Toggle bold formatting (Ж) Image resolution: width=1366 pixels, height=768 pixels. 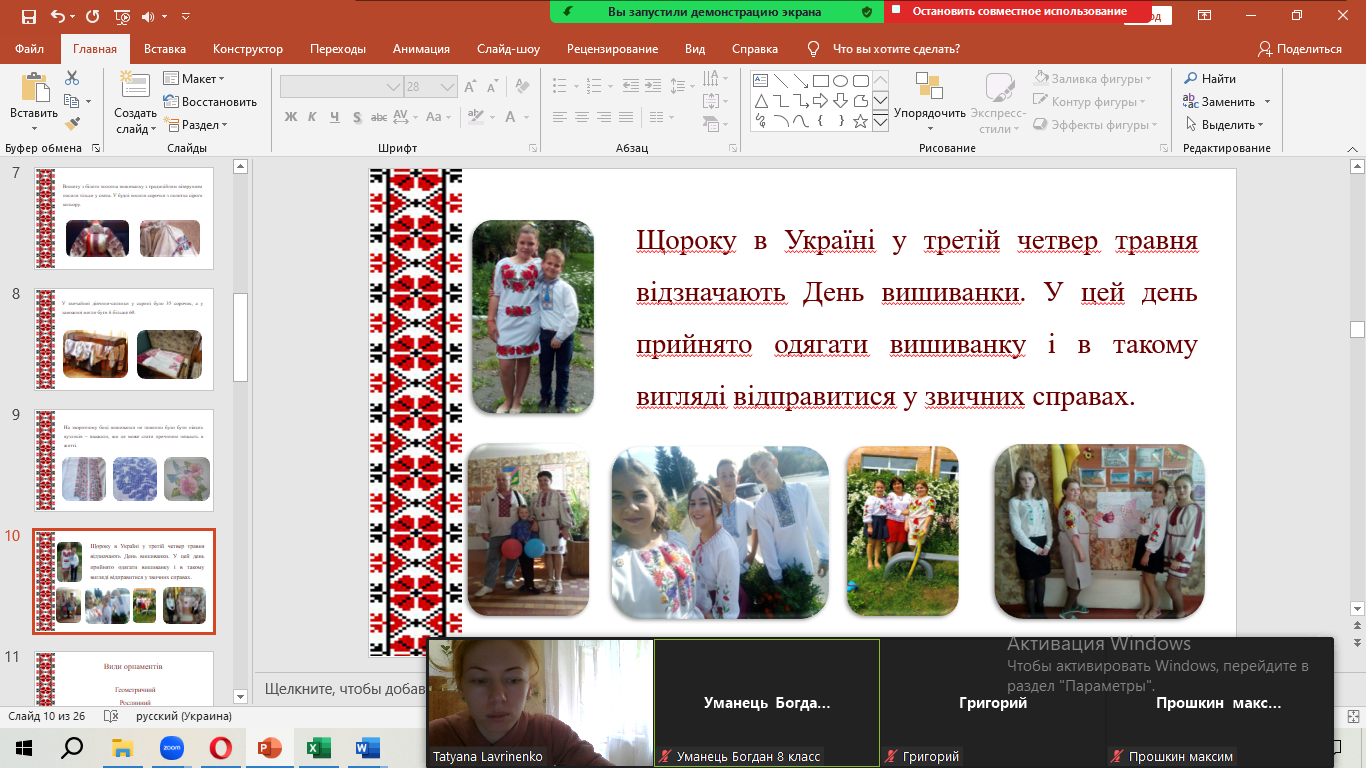pos(291,117)
